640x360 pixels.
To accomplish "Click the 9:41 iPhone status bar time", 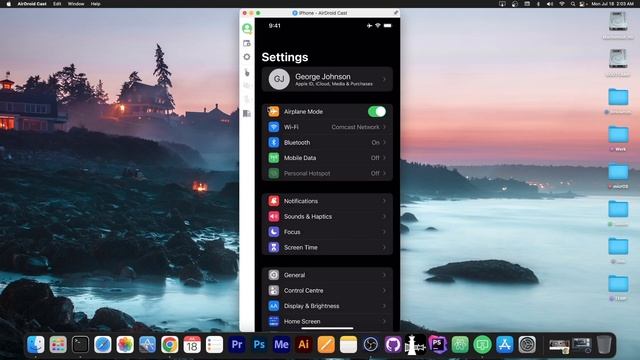I will (275, 26).
